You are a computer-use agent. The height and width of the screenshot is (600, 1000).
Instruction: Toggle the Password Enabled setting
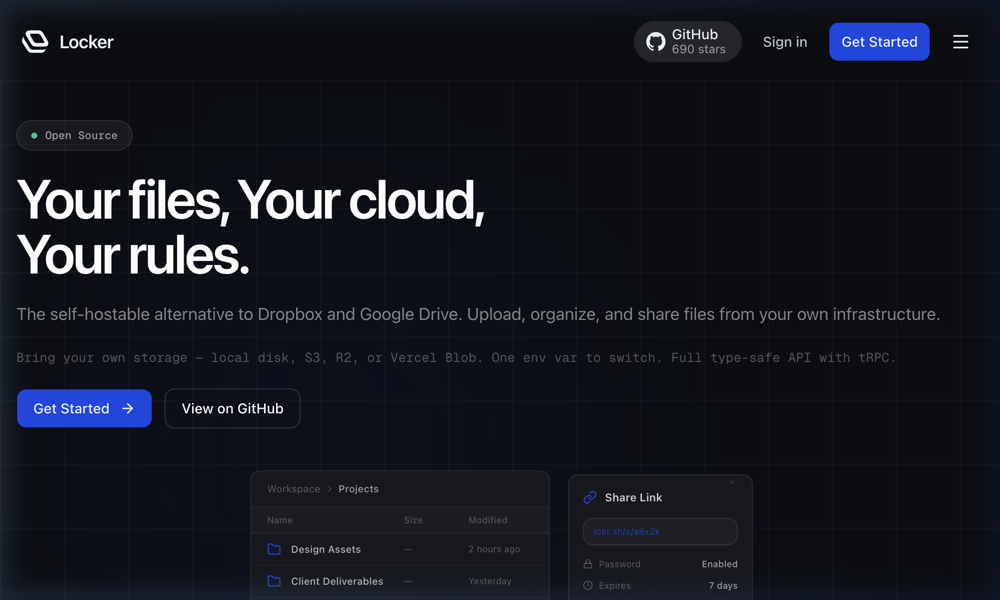tap(719, 564)
